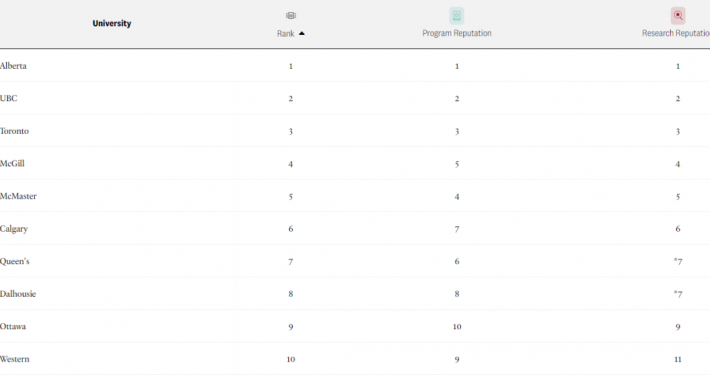Click McGill's Program Reputation value 5
Image resolution: width=710 pixels, height=375 pixels.
pos(457,164)
